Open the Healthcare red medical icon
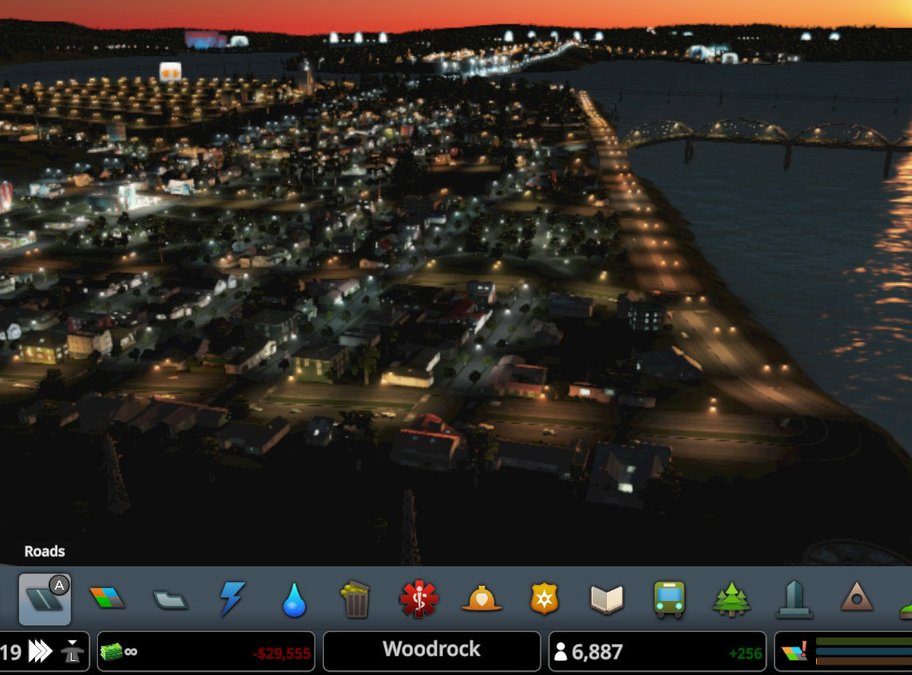 coord(419,599)
